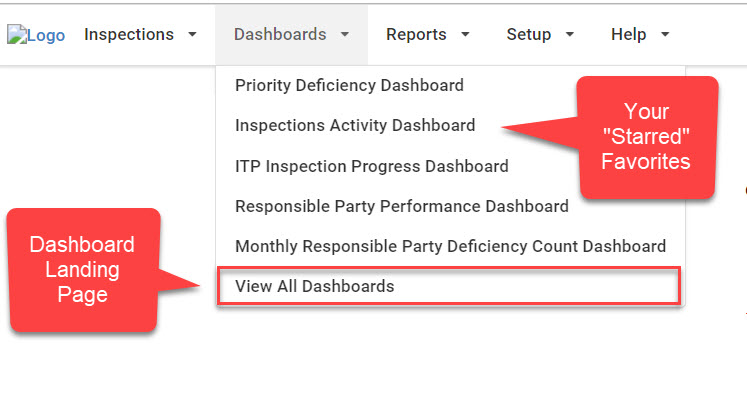The width and height of the screenshot is (747, 394).
Task: Collapse the Dashboards dropdown arrow
Action: point(345,34)
